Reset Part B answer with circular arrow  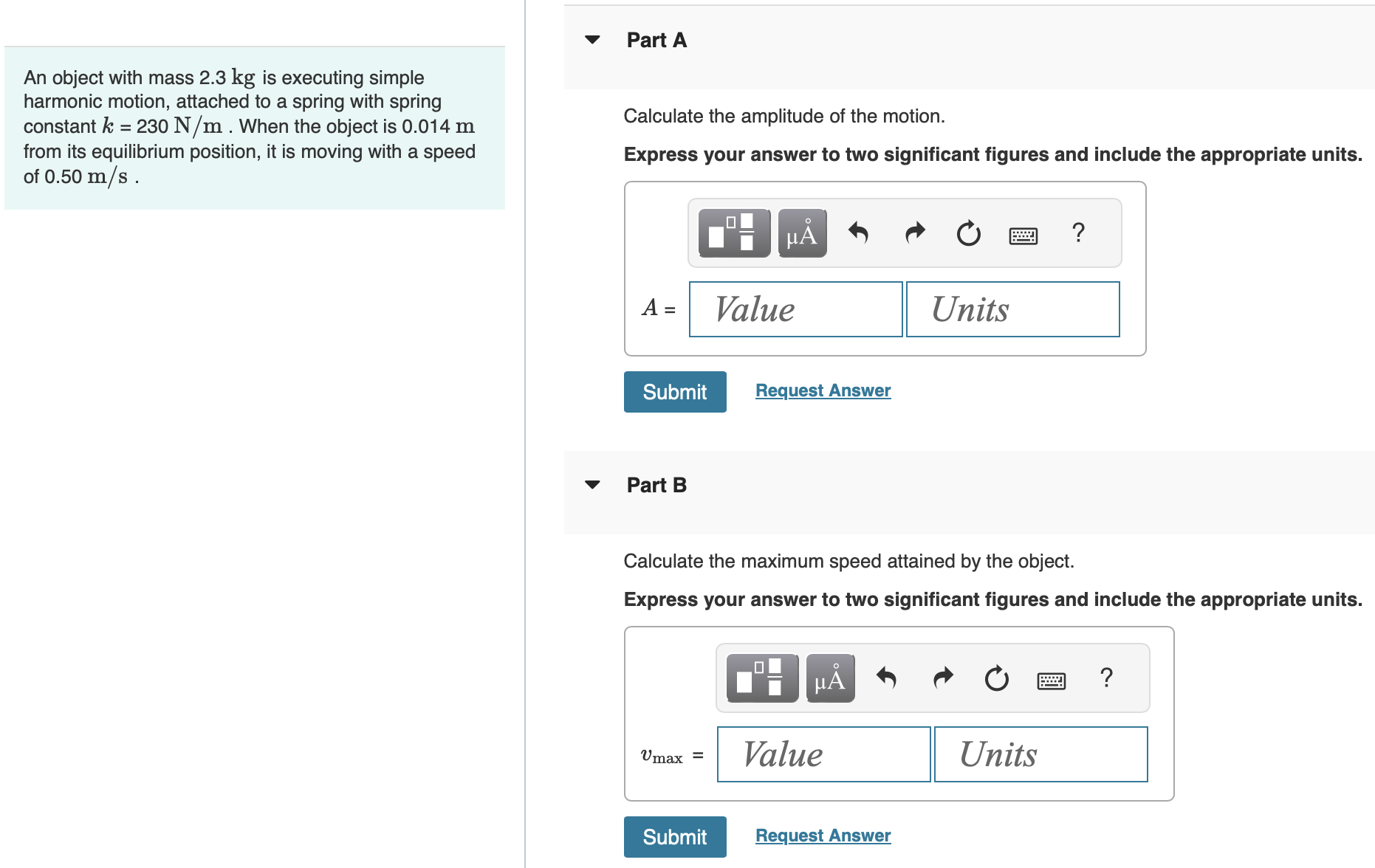[x=997, y=678]
